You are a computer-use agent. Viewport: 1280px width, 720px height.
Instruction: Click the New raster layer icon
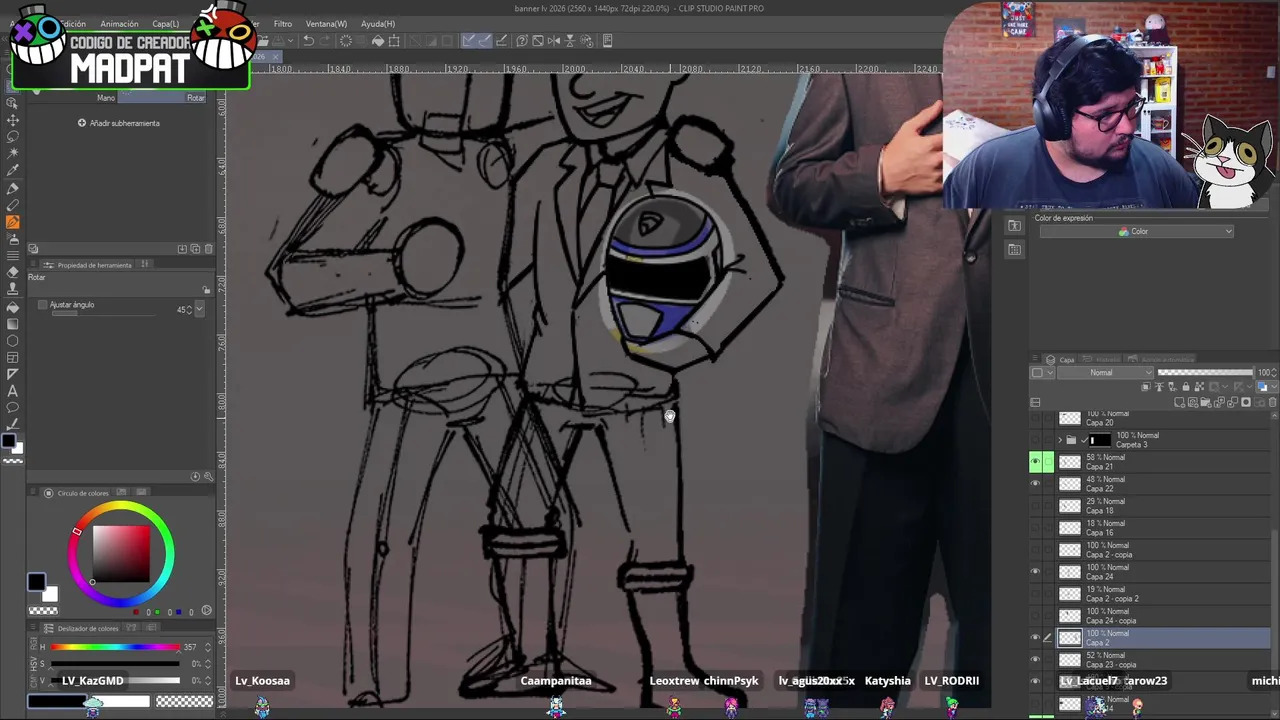pos(1179,402)
